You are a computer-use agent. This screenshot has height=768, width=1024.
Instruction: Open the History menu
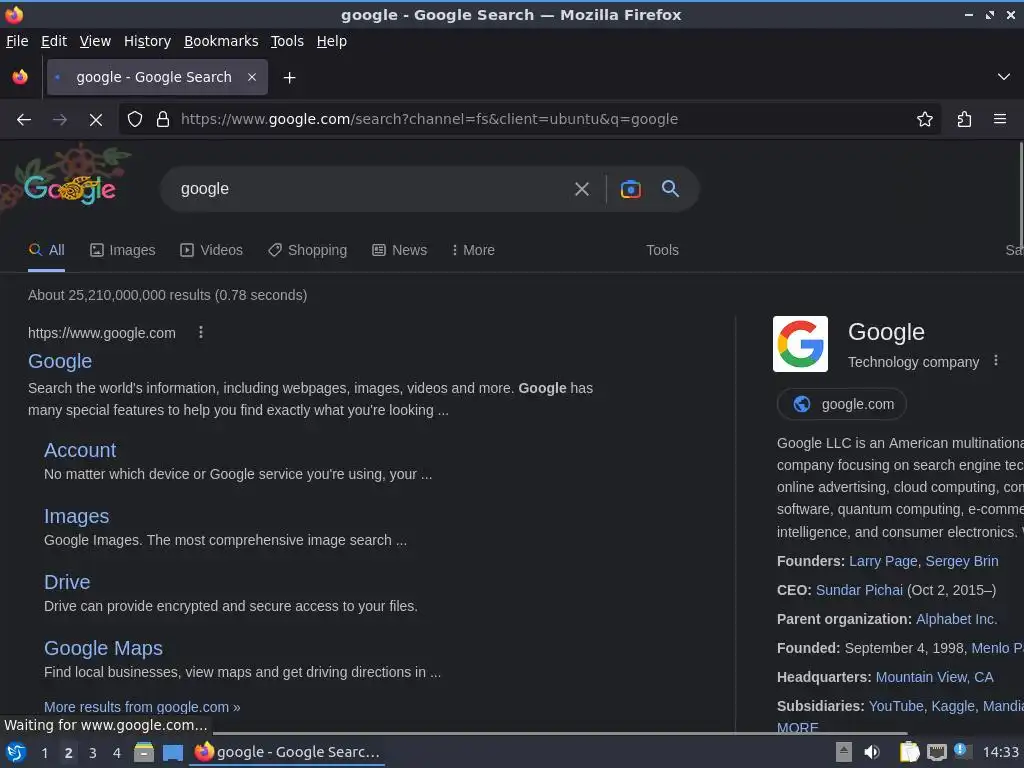148,41
